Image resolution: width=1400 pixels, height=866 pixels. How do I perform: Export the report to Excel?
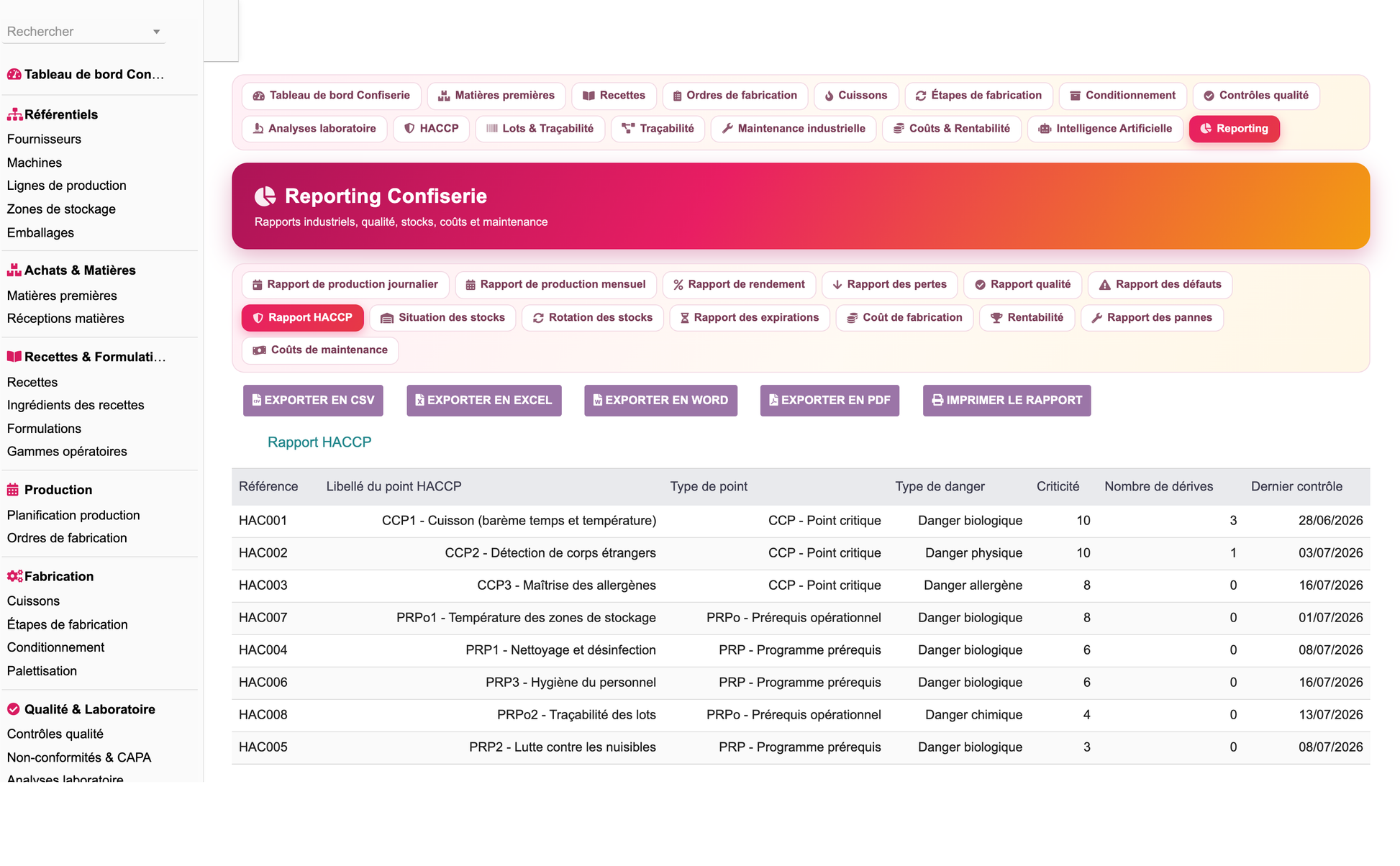(484, 401)
